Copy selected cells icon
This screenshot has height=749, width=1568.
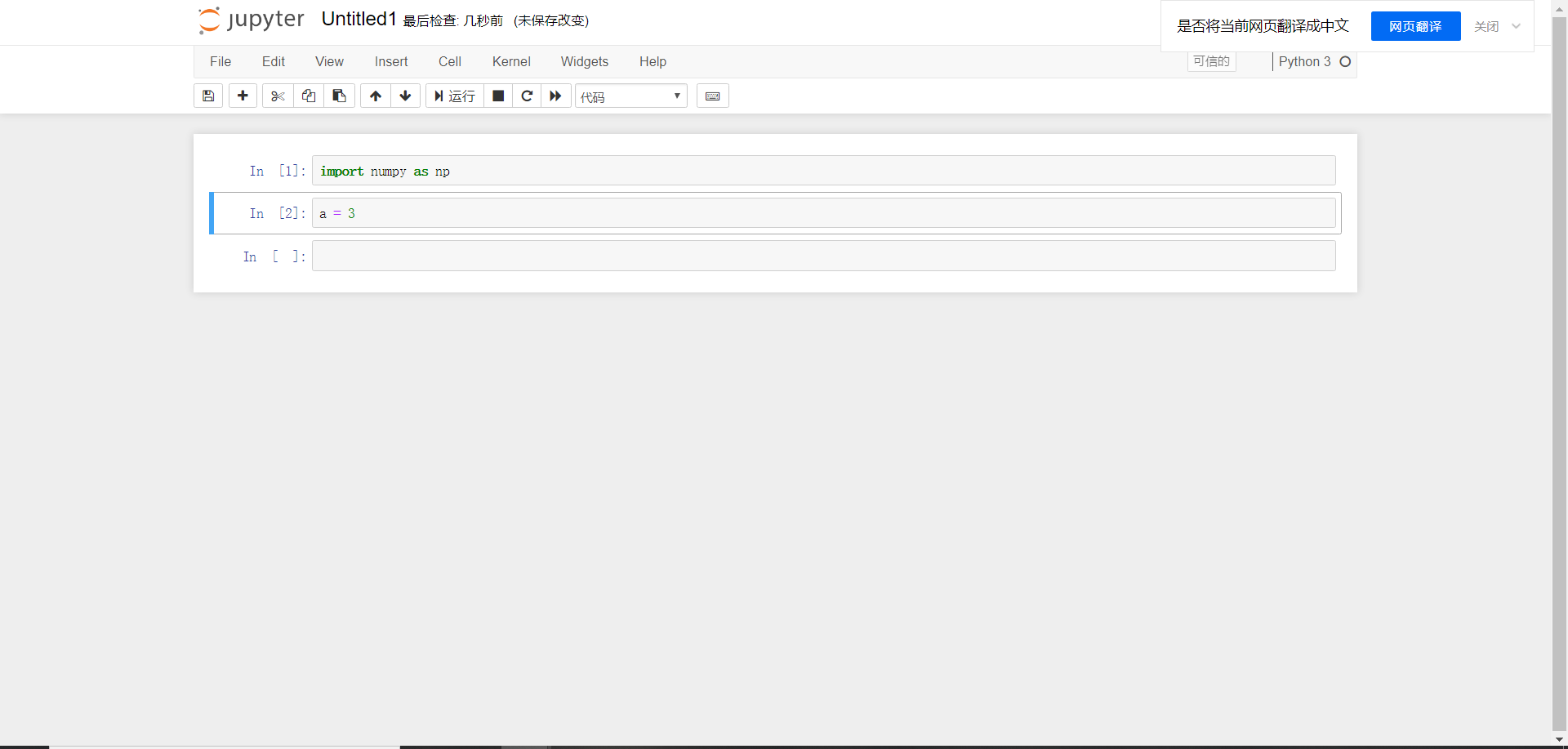(309, 96)
